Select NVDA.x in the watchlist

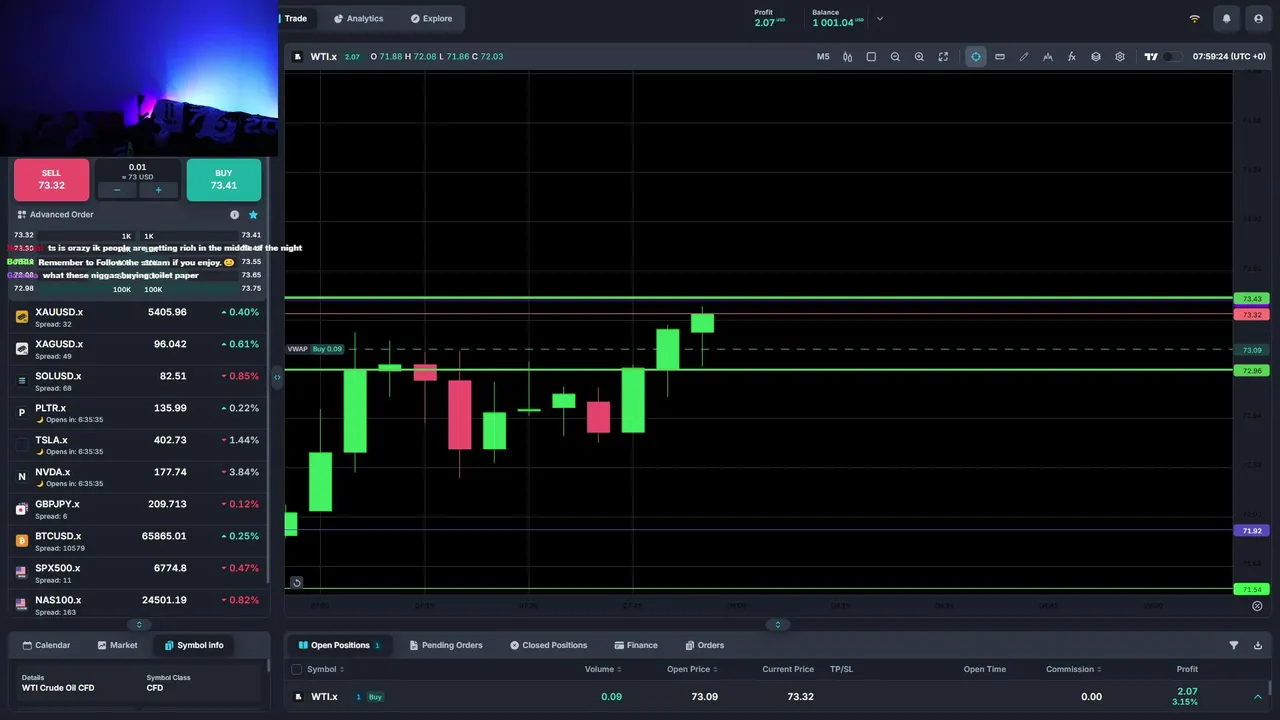pyautogui.click(x=137, y=477)
